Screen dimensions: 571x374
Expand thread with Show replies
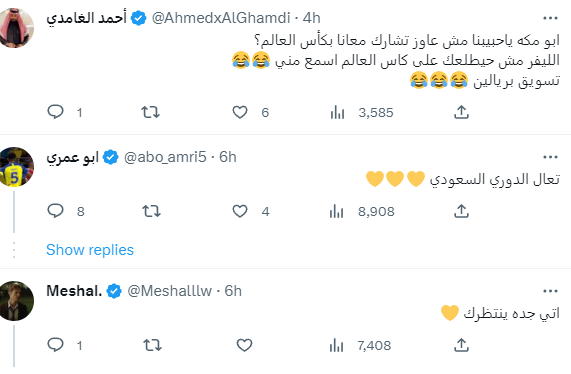pos(90,250)
